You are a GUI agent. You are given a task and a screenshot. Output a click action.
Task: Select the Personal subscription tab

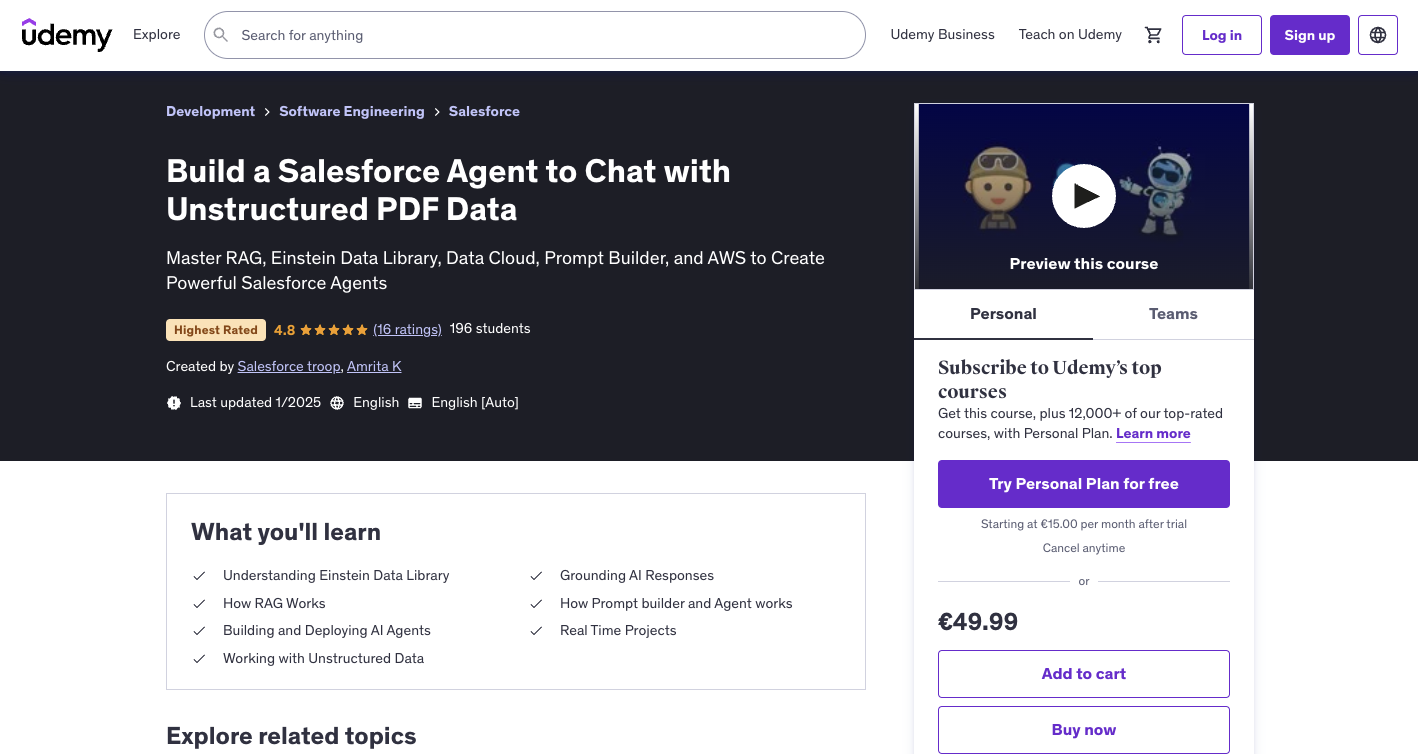1003,313
